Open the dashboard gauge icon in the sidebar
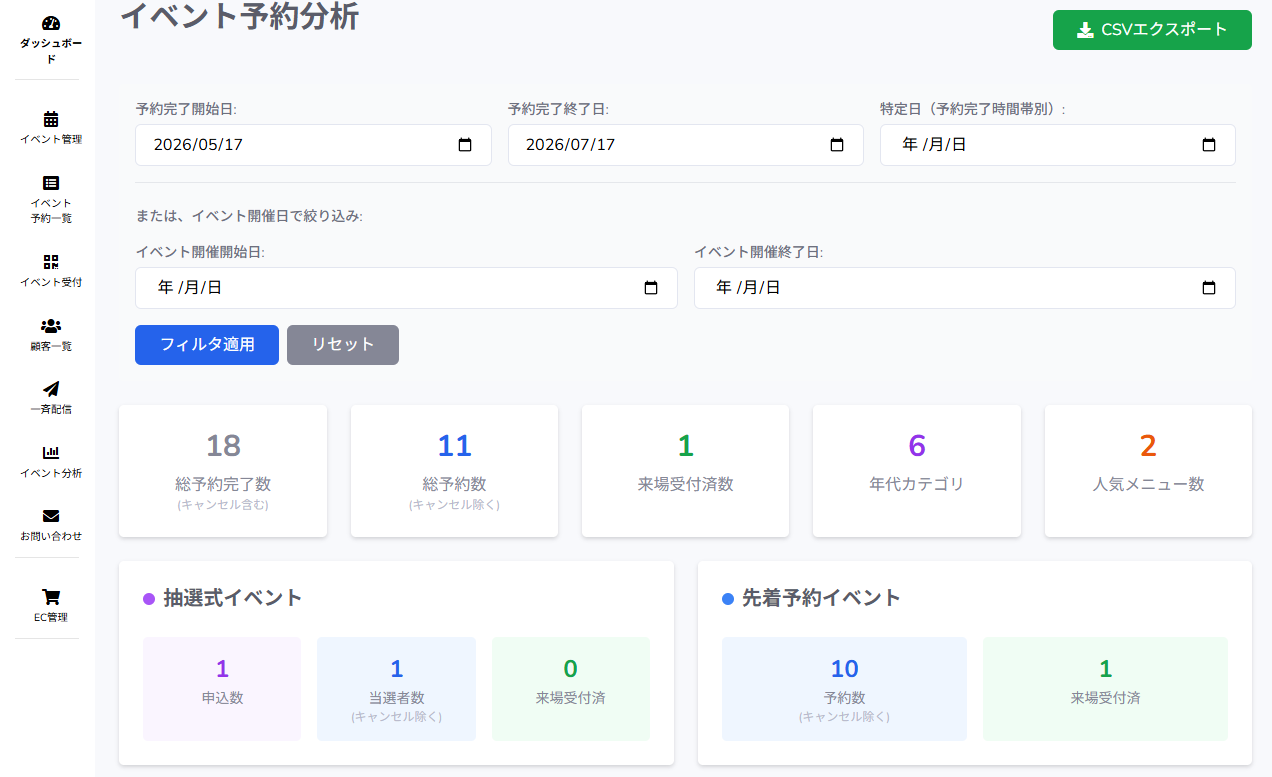Viewport: 1272px width, 777px height. tap(51, 23)
